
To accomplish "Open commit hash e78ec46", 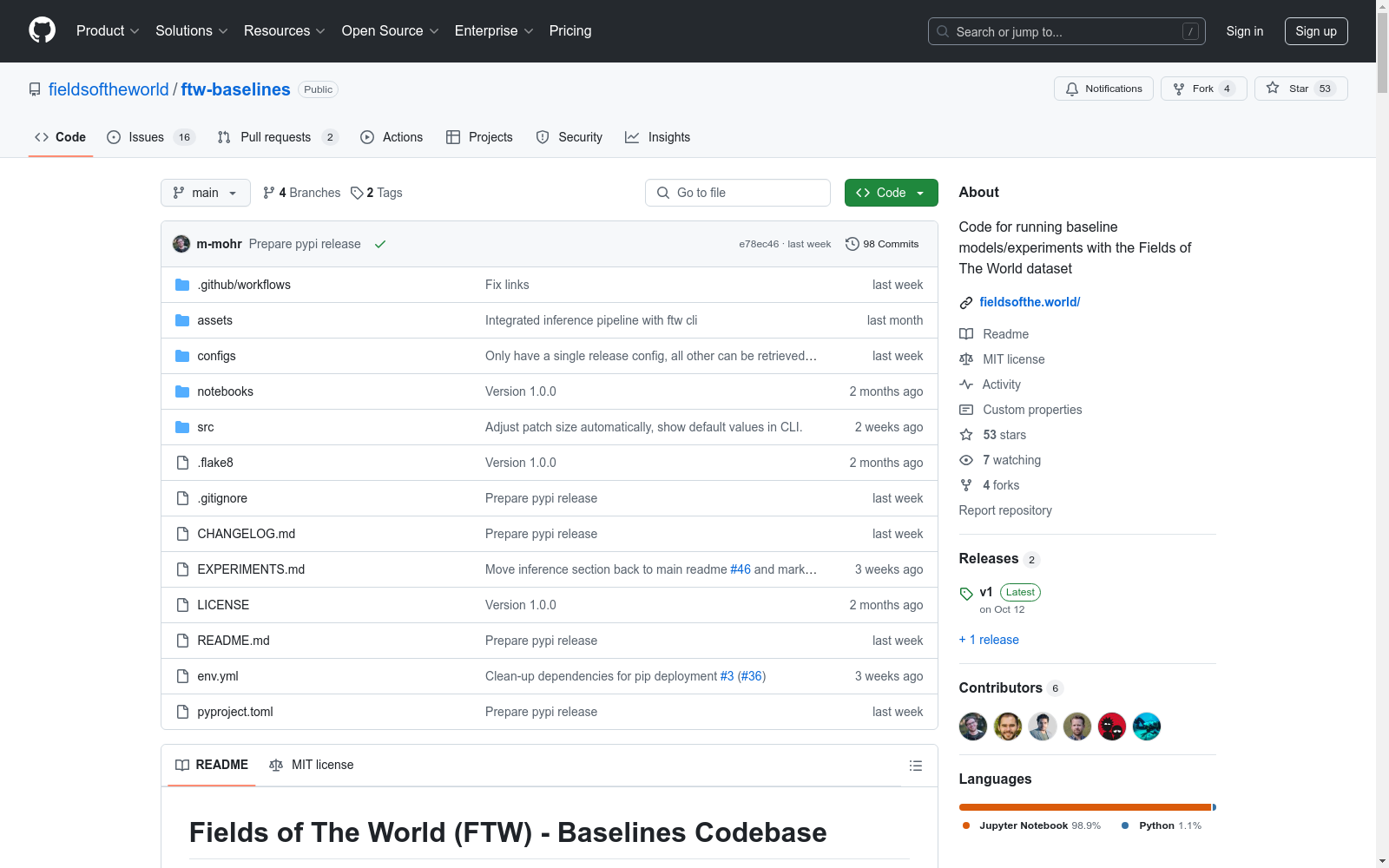I will pos(759,244).
